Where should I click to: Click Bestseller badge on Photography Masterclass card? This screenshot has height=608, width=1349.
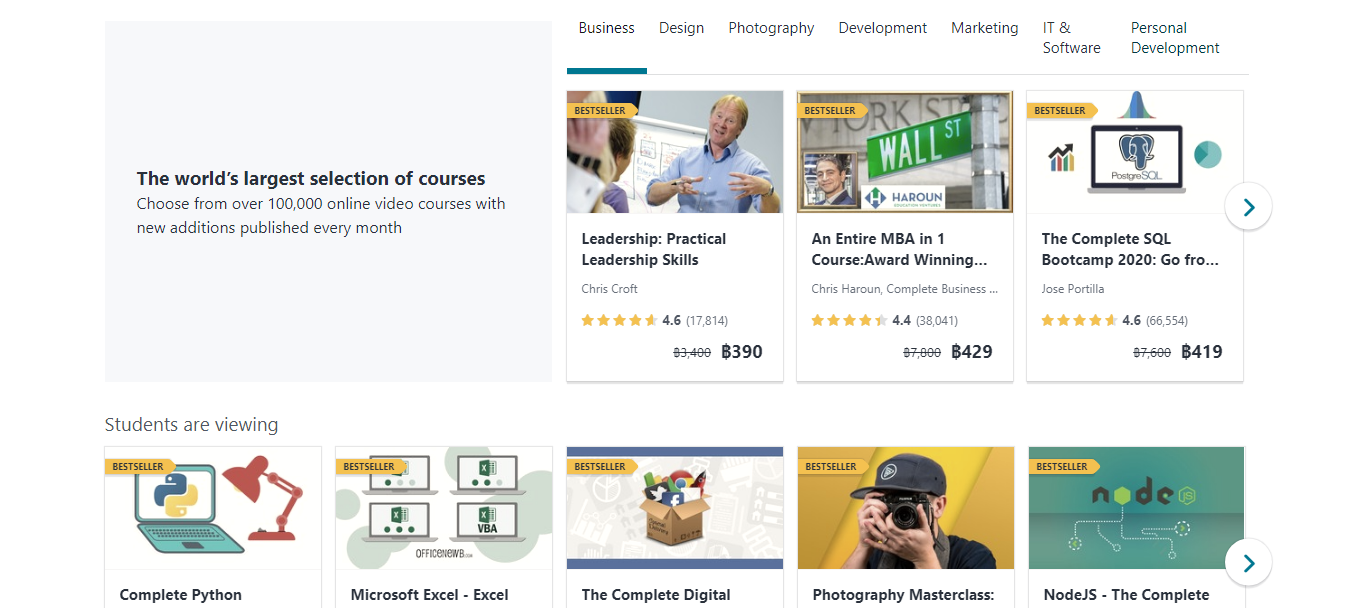pyautogui.click(x=831, y=467)
